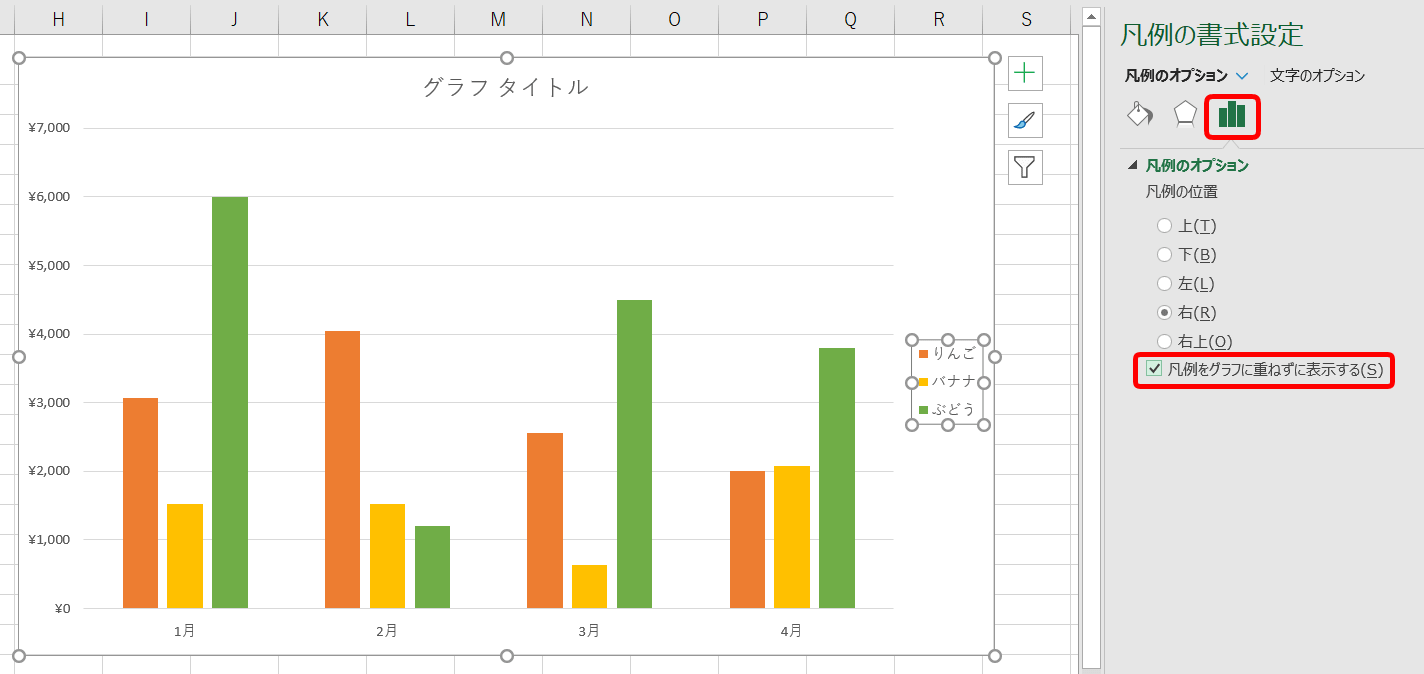Select the Legend Options bar chart icon
This screenshot has height=674, width=1424.
[1232, 115]
